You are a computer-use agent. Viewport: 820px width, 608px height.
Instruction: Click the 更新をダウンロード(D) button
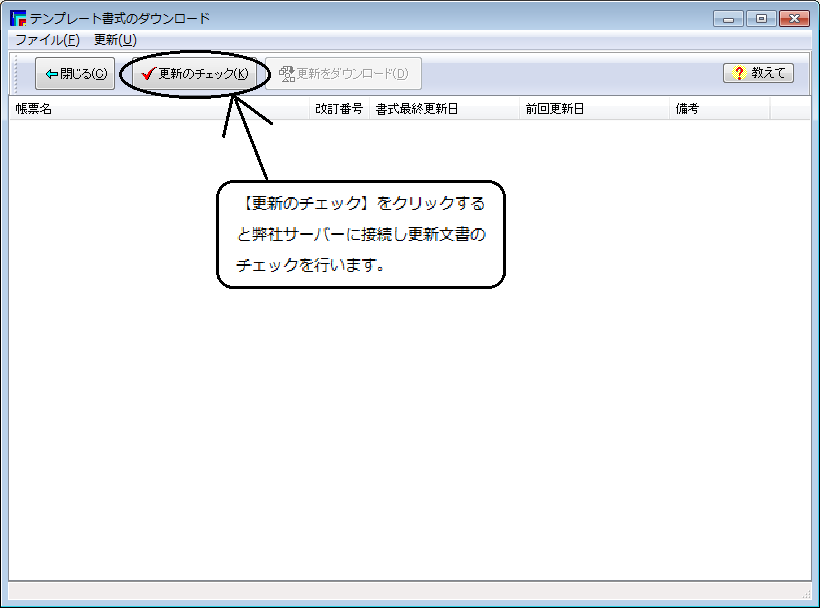(343, 74)
